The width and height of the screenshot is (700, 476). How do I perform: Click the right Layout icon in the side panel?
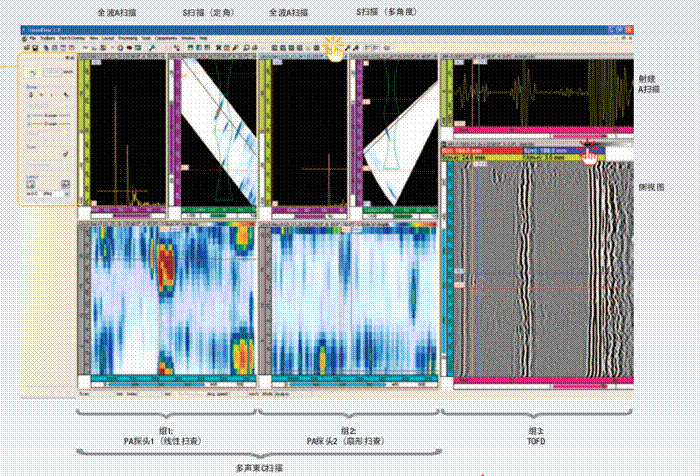(65, 184)
